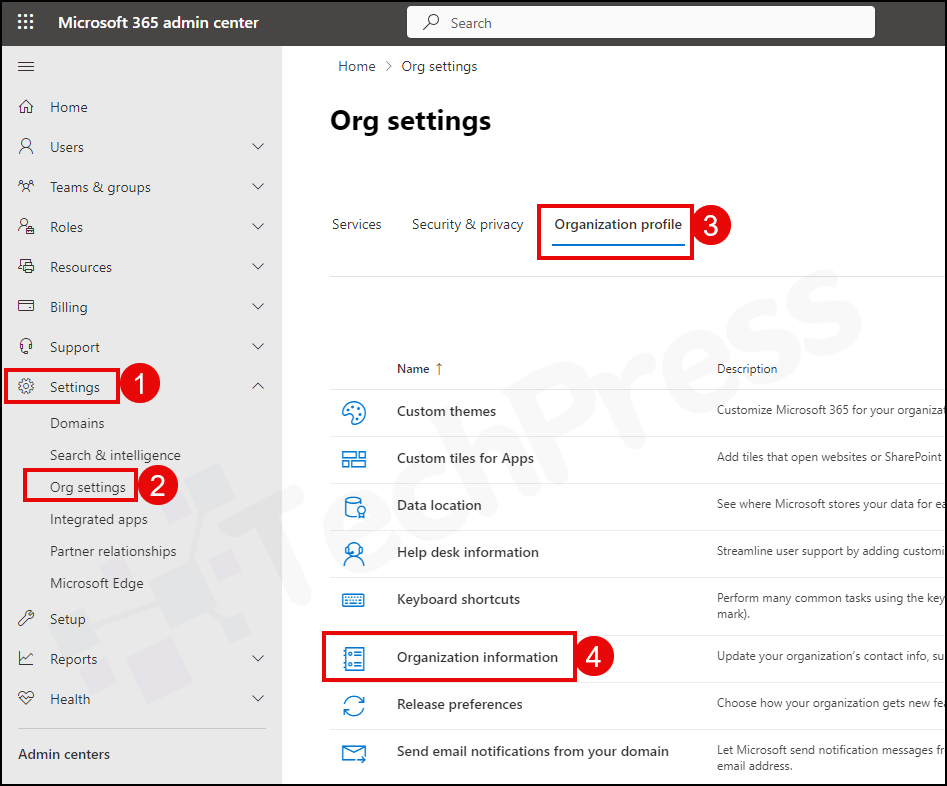The image size is (947, 786).
Task: Open Partner relationships under Settings
Action: 114,551
